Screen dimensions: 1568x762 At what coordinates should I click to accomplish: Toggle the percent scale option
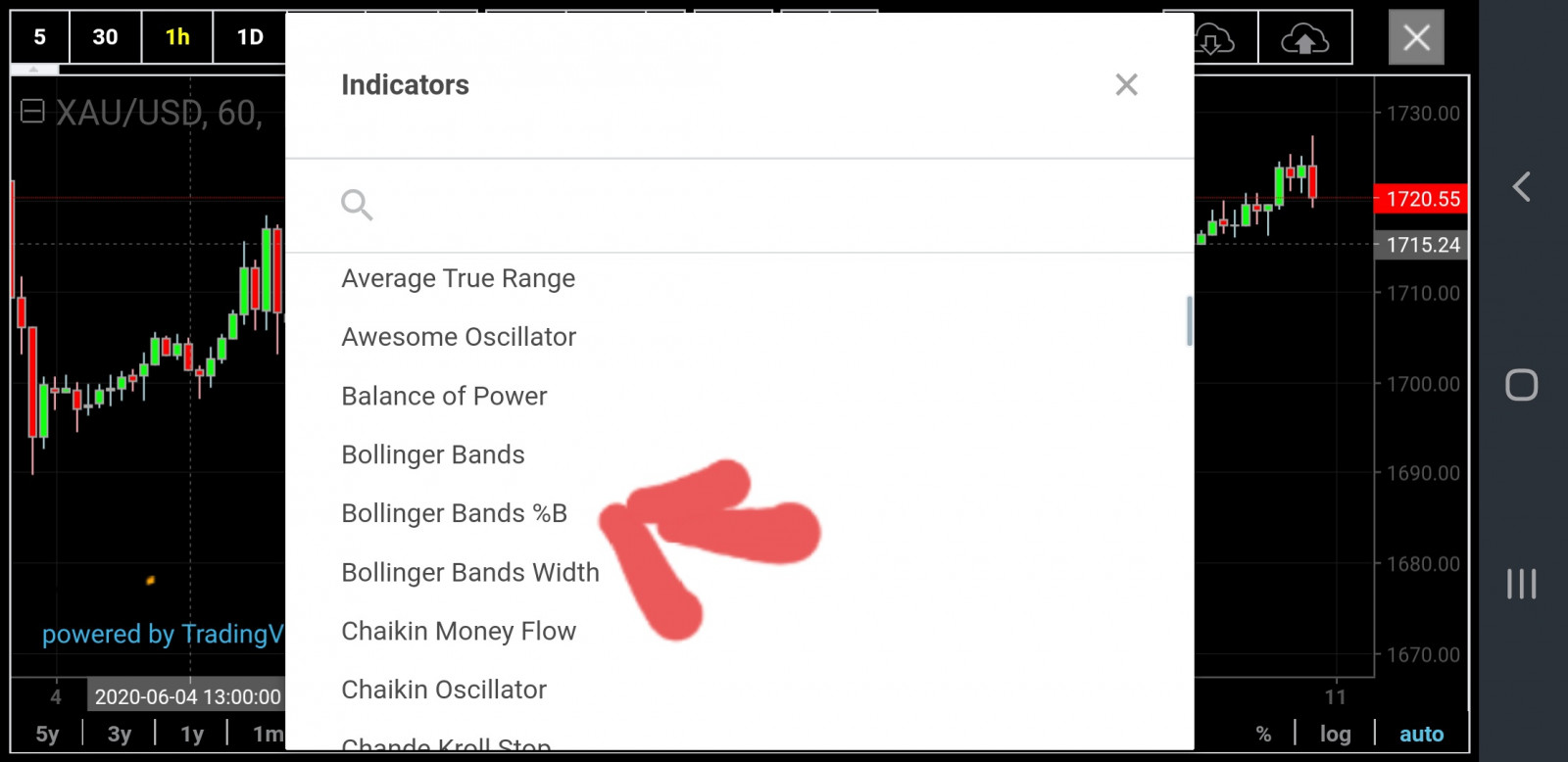coord(1263,734)
